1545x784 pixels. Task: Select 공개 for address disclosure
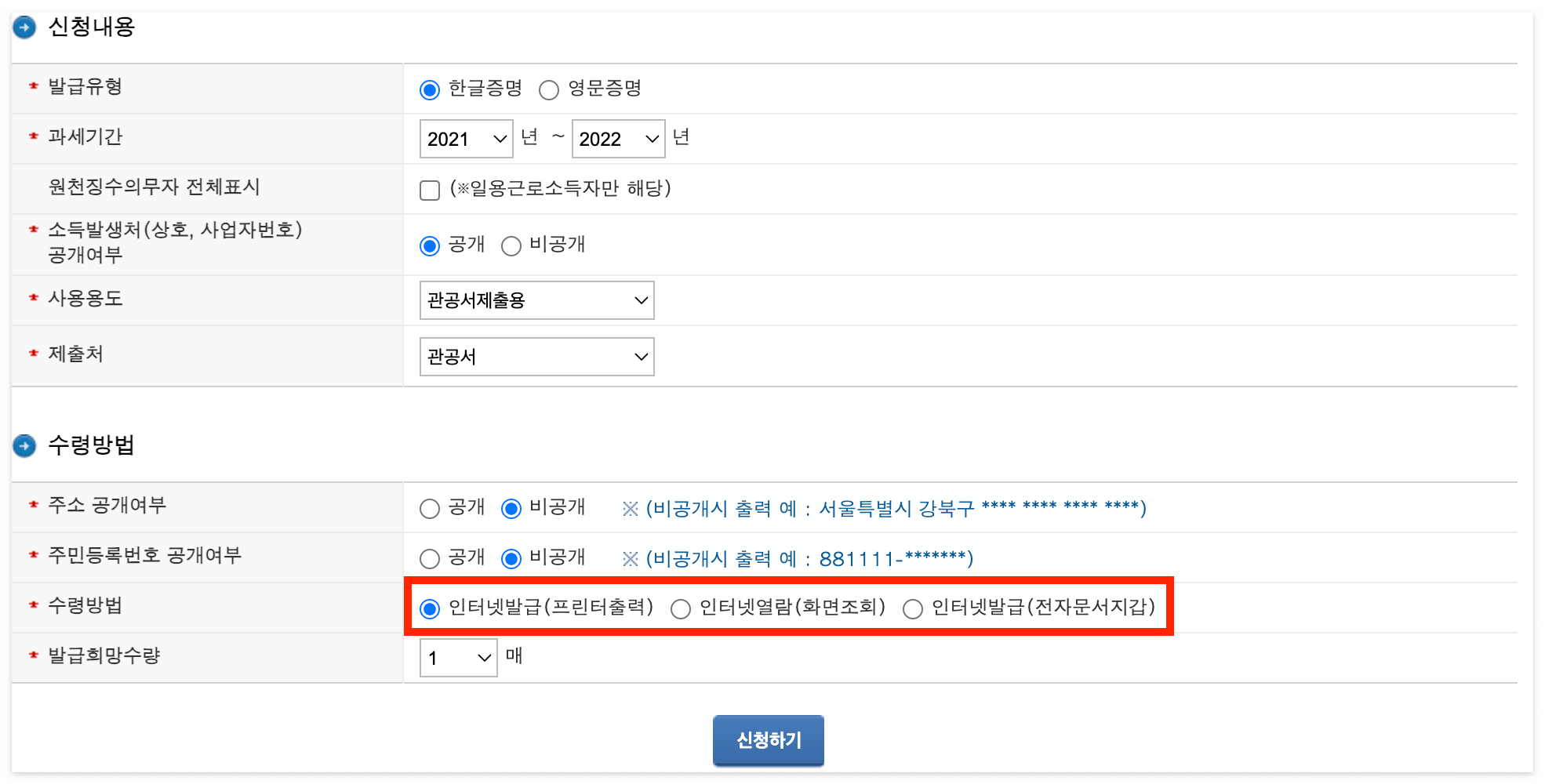pyautogui.click(x=430, y=508)
